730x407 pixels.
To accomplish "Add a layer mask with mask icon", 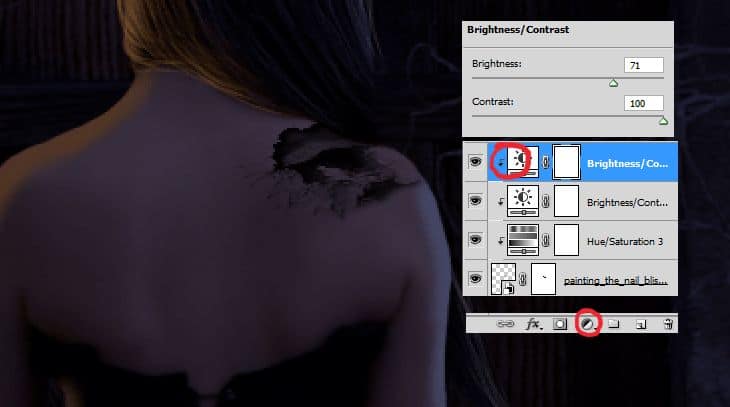I will [x=560, y=324].
